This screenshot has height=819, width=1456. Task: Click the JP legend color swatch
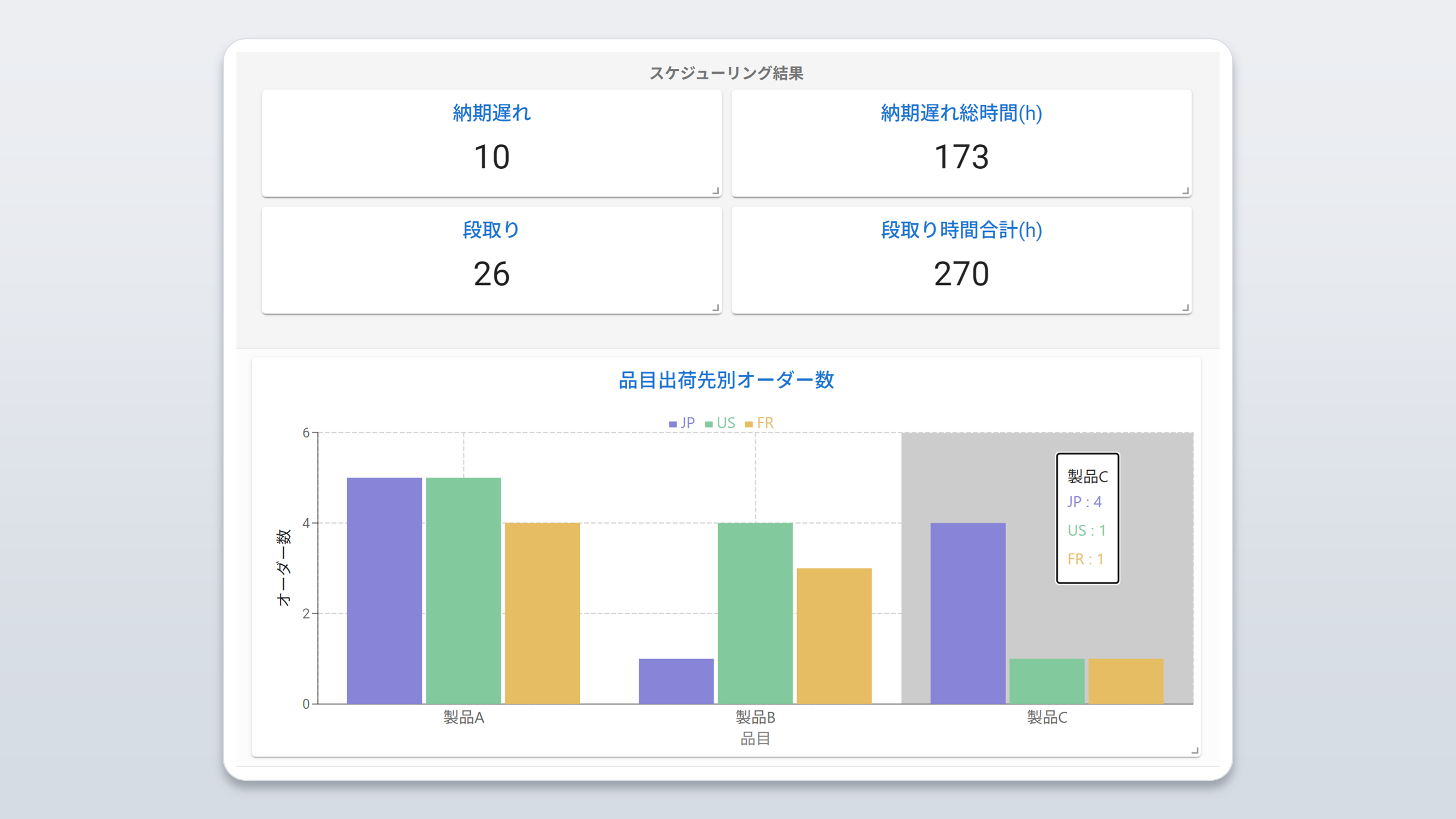point(673,424)
